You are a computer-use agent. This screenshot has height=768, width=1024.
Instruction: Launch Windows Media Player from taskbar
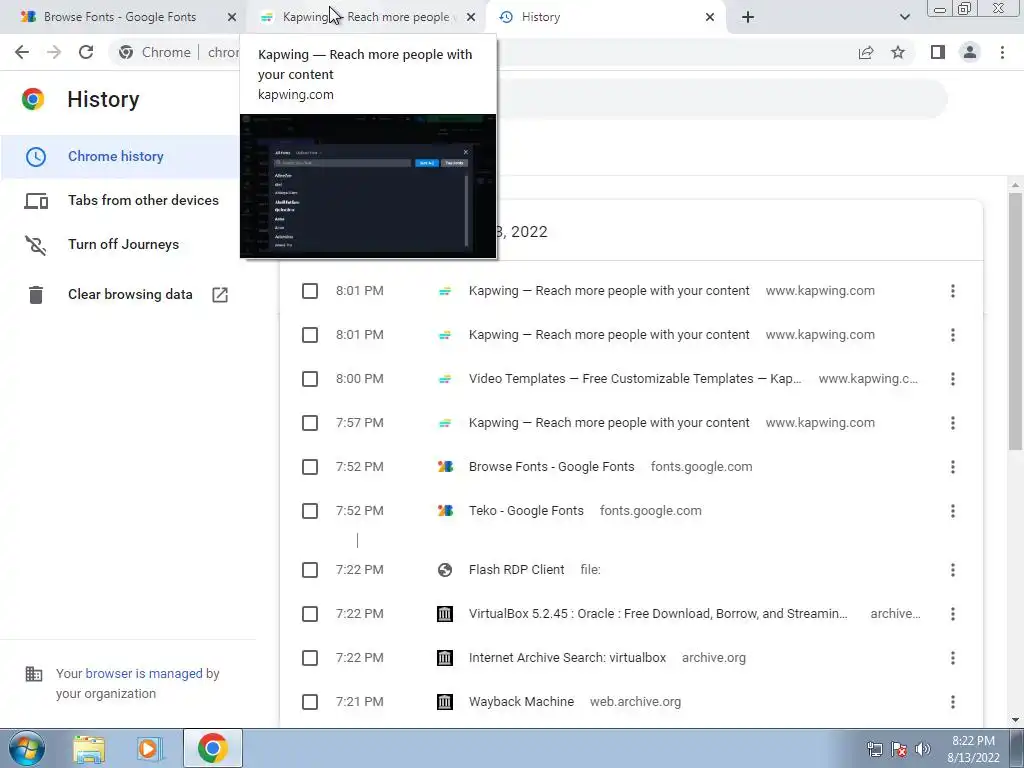(x=150, y=748)
